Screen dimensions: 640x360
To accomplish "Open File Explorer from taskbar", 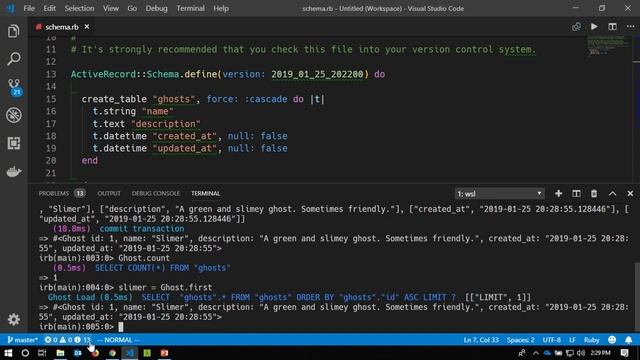I will point(60,353).
